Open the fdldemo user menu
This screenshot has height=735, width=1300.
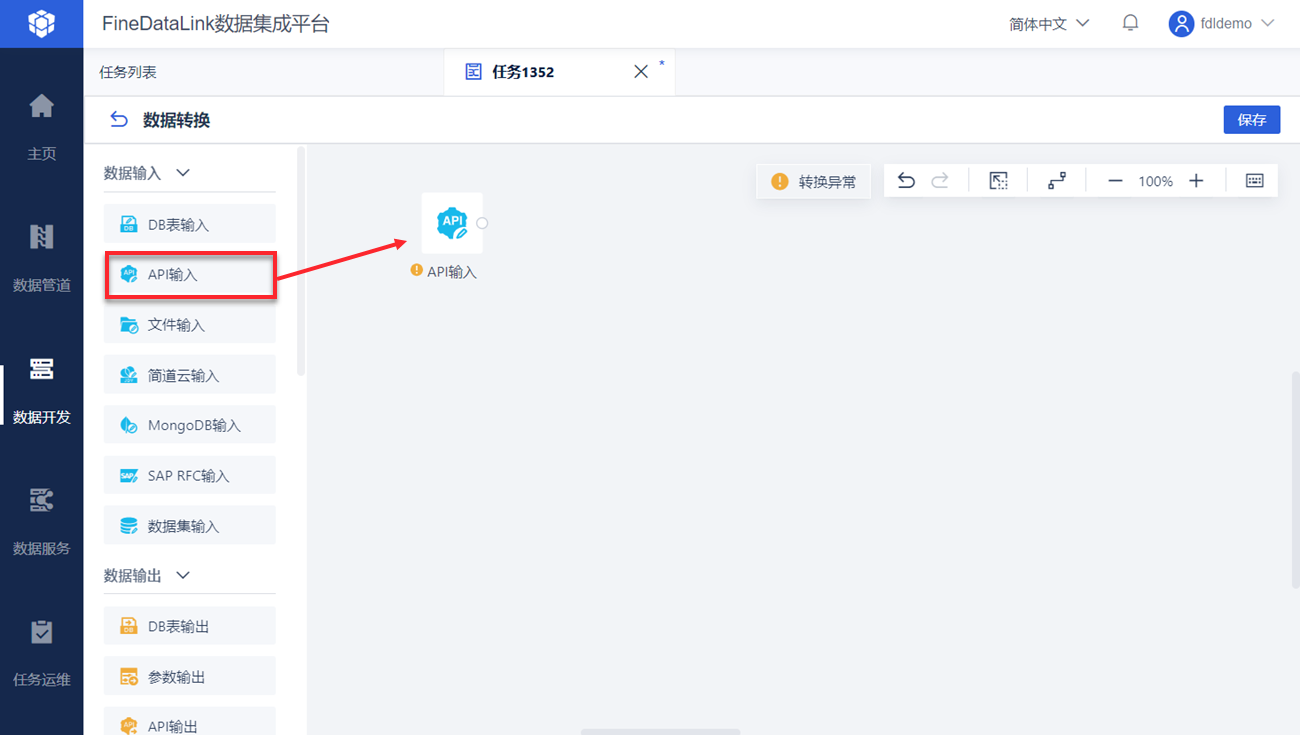coord(1222,23)
